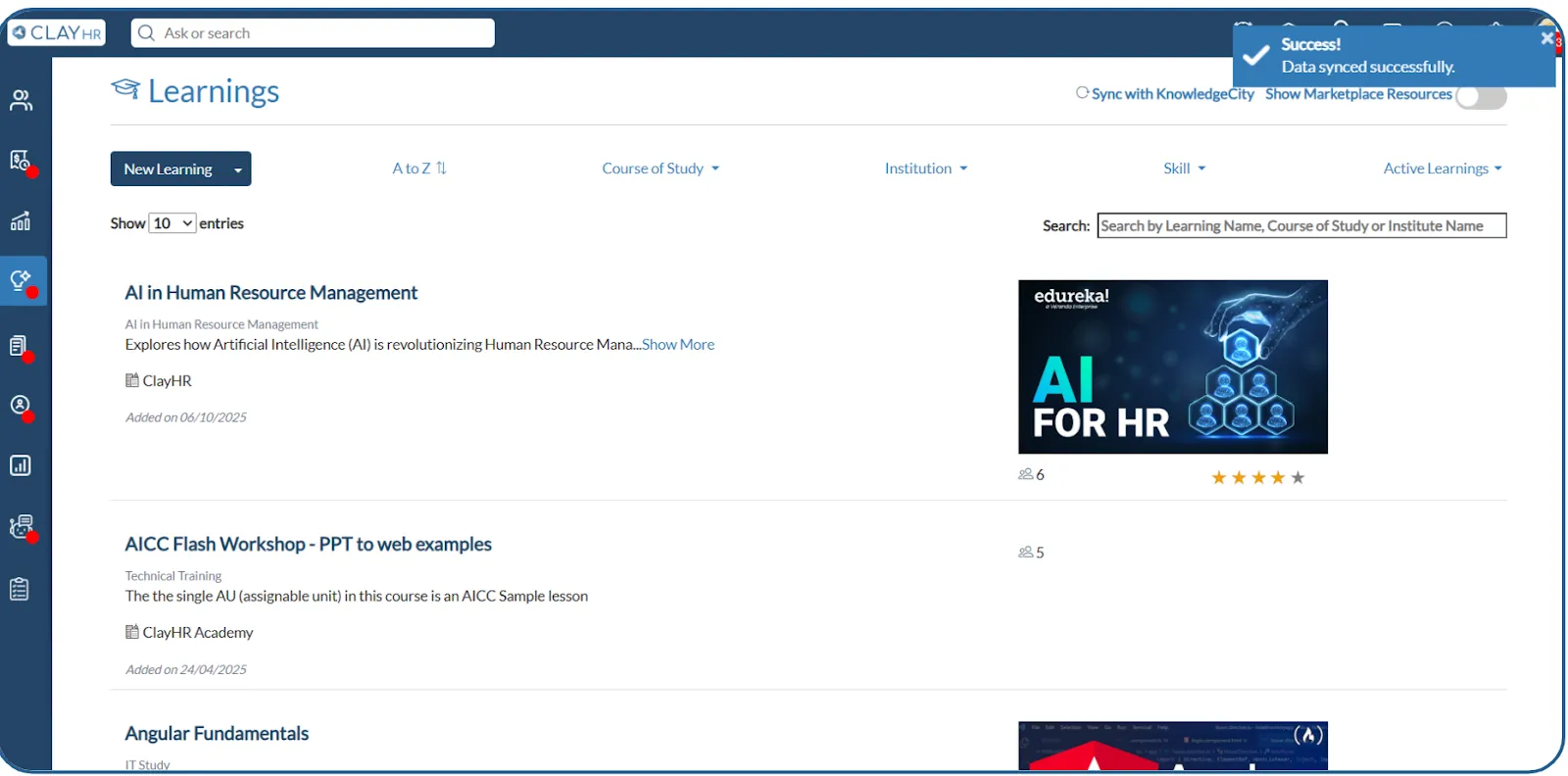Click the search magnifier icon in Ask or search
This screenshot has width=1568, height=776.
coord(147,32)
